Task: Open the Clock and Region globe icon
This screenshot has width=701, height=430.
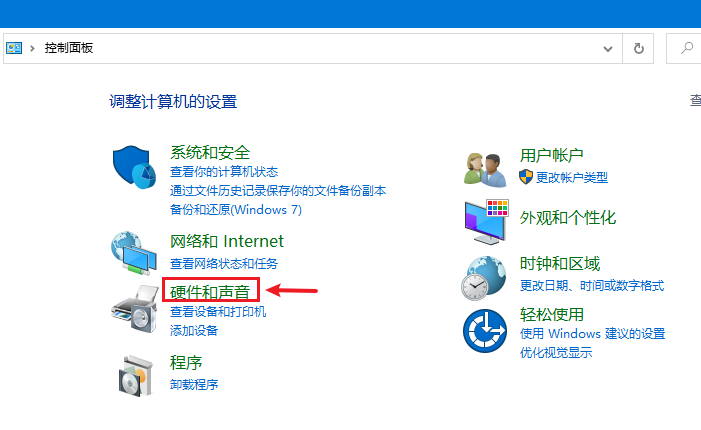Action: [484, 278]
